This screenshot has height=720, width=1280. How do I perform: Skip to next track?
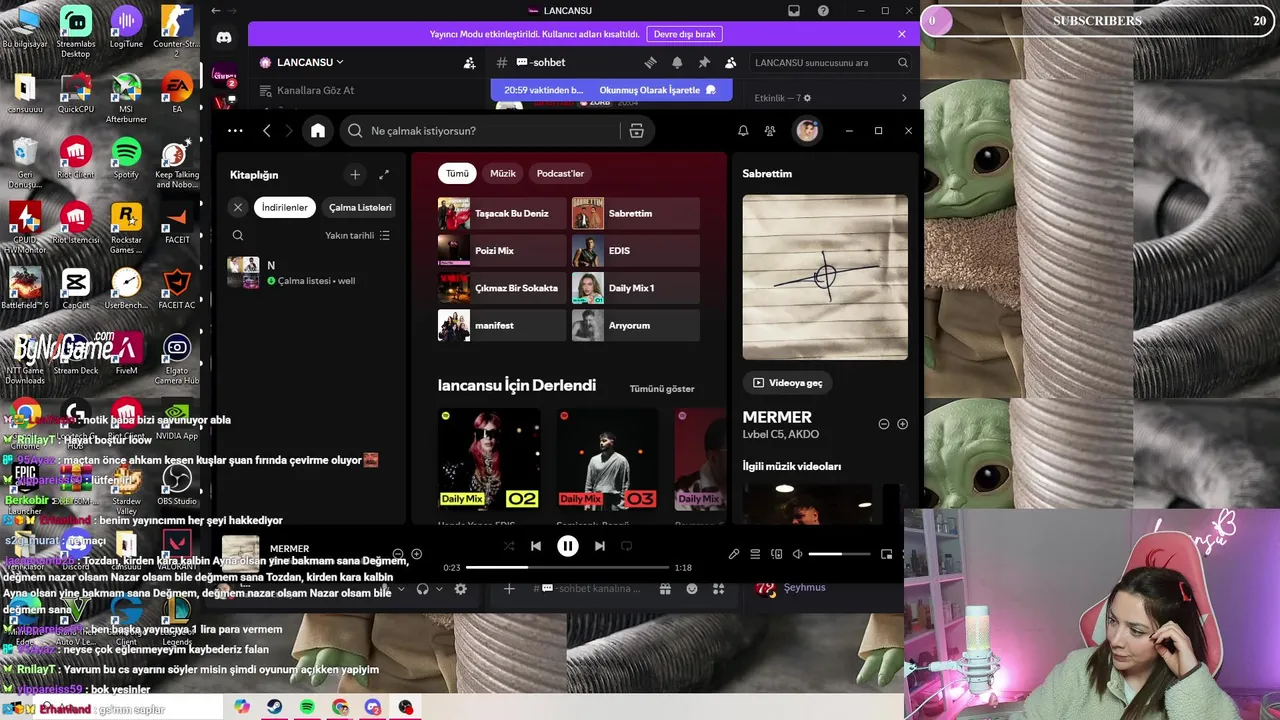click(600, 546)
